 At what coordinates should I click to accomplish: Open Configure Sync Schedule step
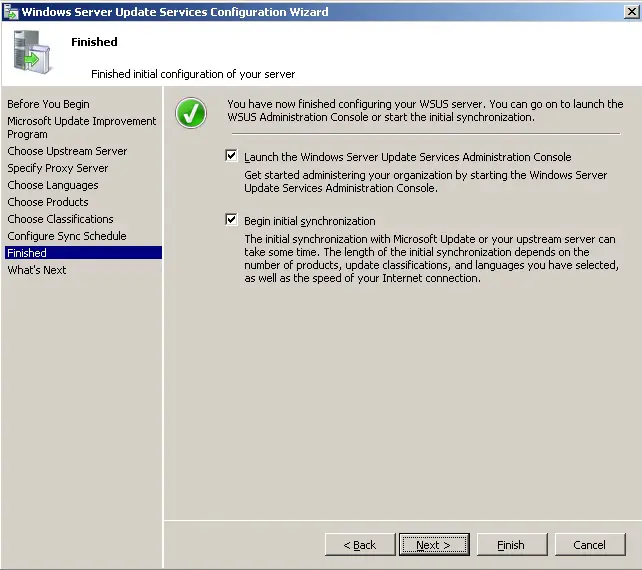coord(66,236)
